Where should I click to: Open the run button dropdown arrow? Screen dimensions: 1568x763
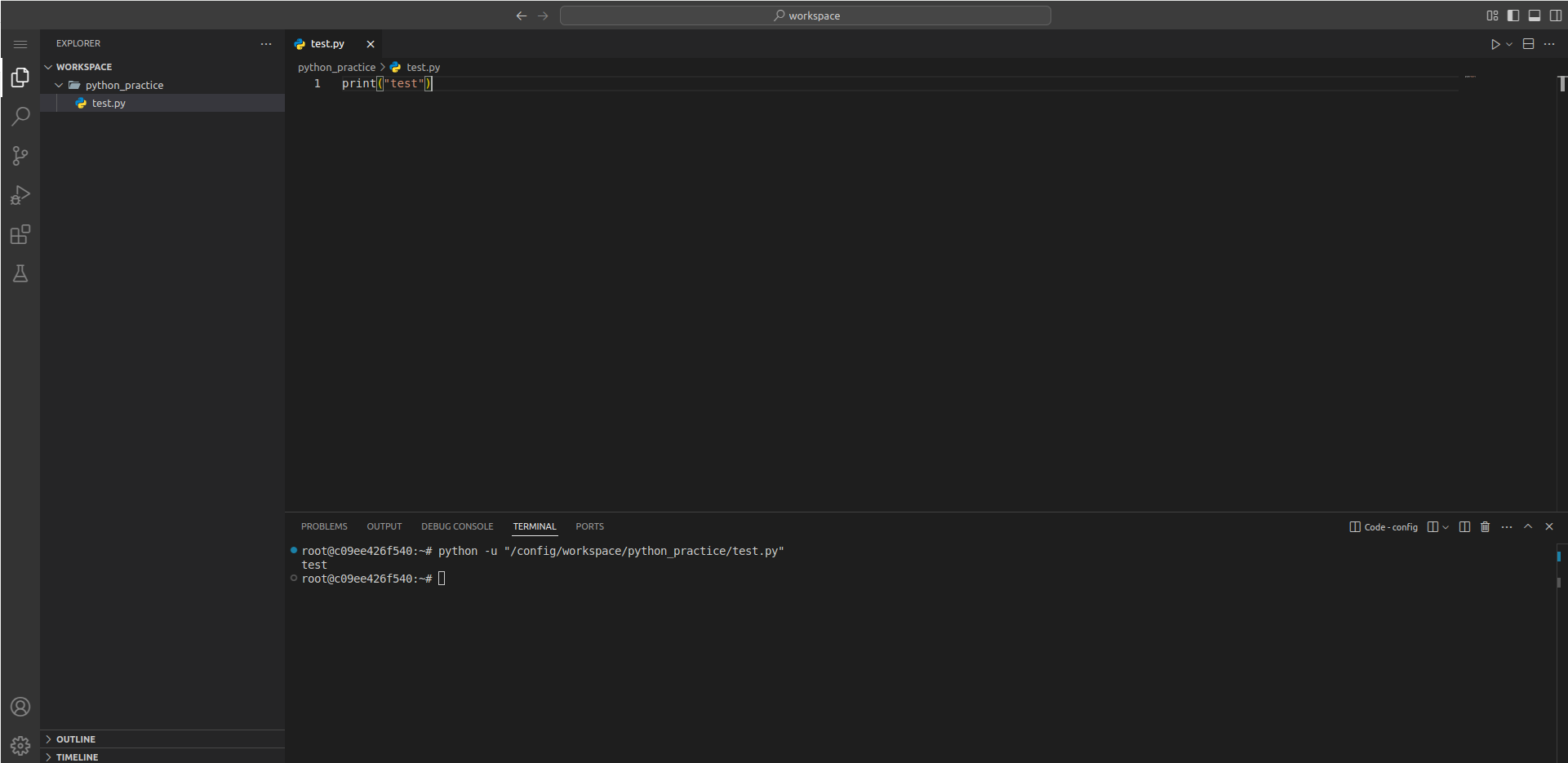coord(1509,44)
